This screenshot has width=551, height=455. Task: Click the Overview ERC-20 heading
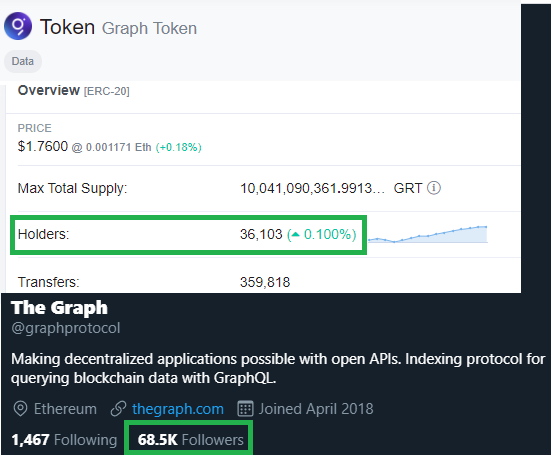tap(73, 91)
